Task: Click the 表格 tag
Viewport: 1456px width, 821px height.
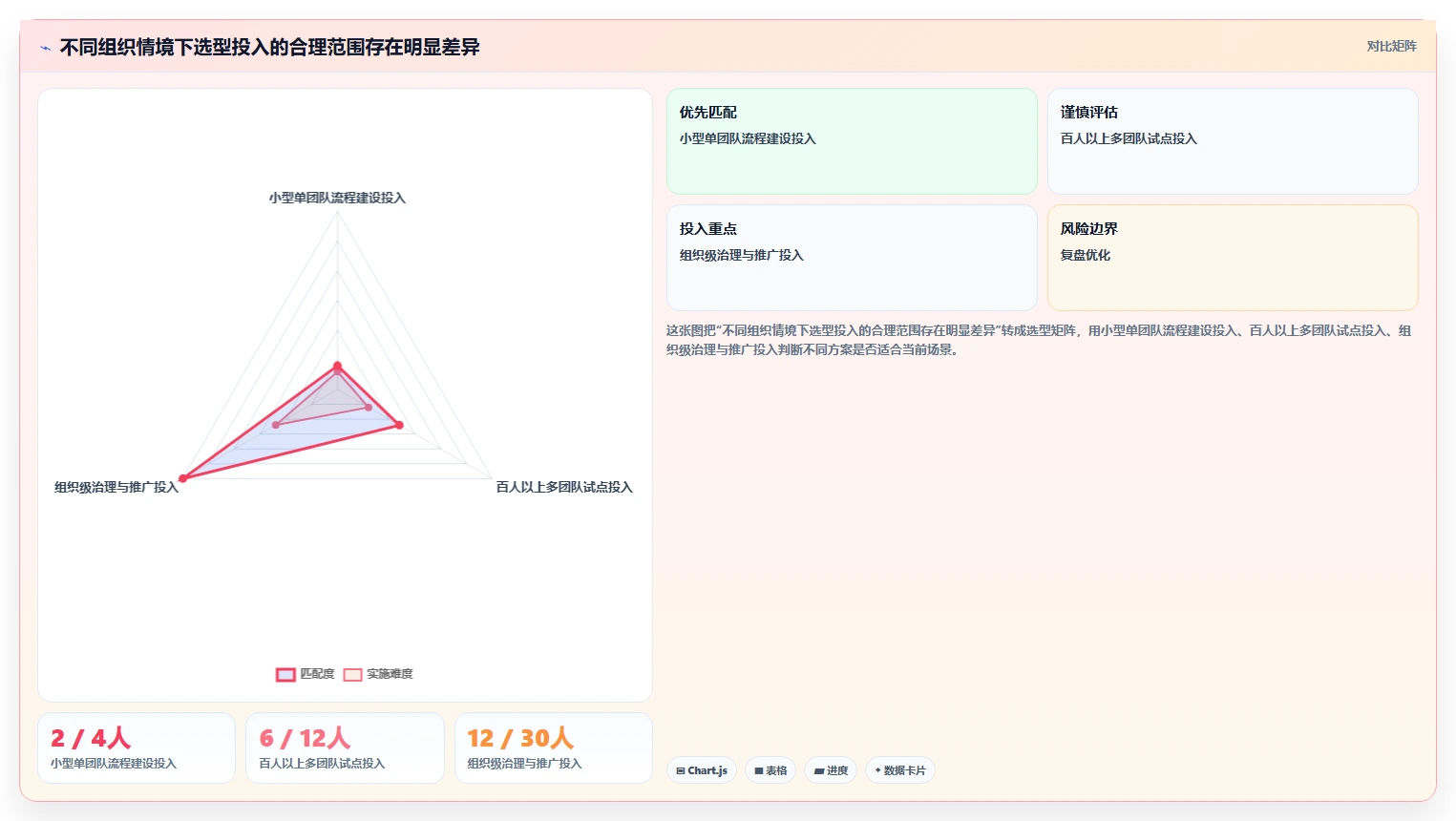Action: tap(770, 770)
